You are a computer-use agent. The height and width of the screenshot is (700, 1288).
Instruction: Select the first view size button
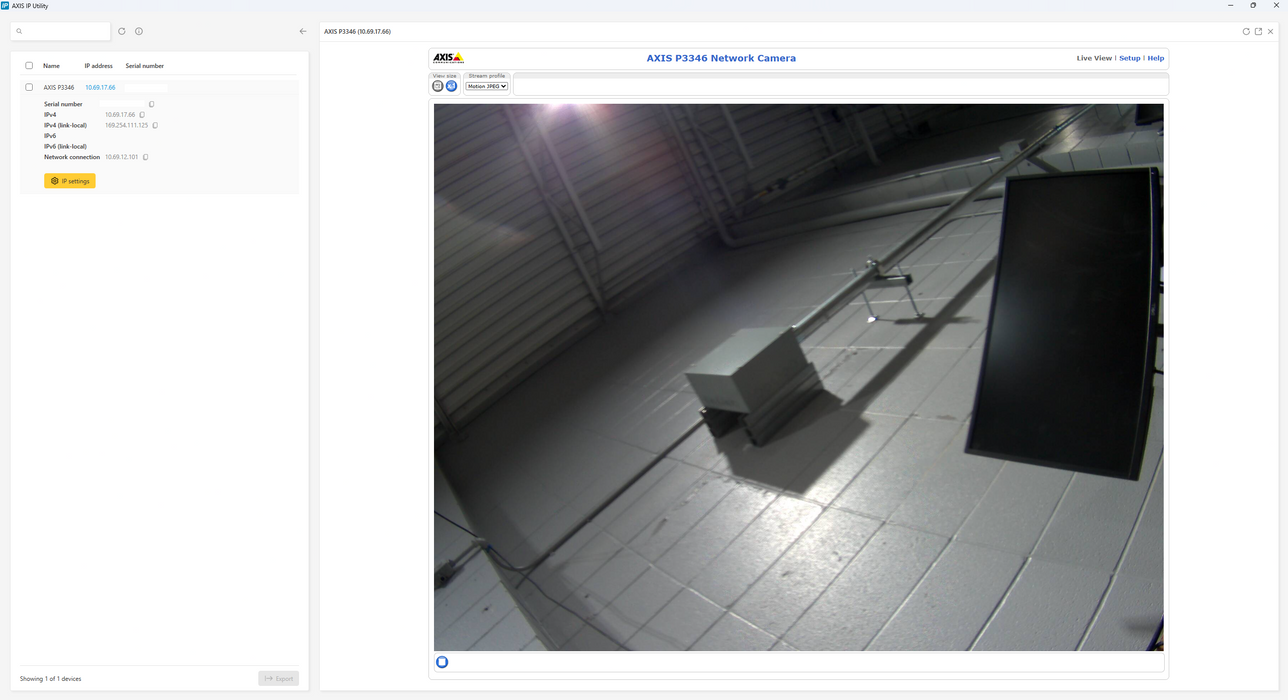(438, 86)
